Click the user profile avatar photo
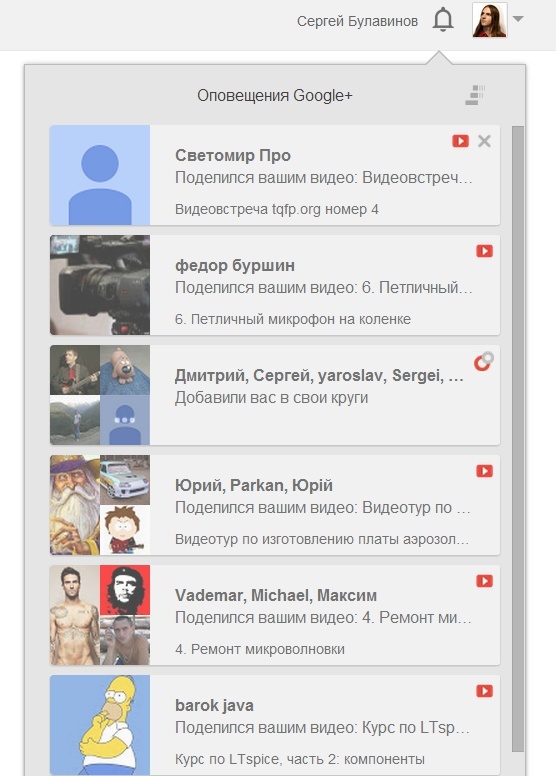Viewport: 556px width, 776px height. tap(490, 20)
